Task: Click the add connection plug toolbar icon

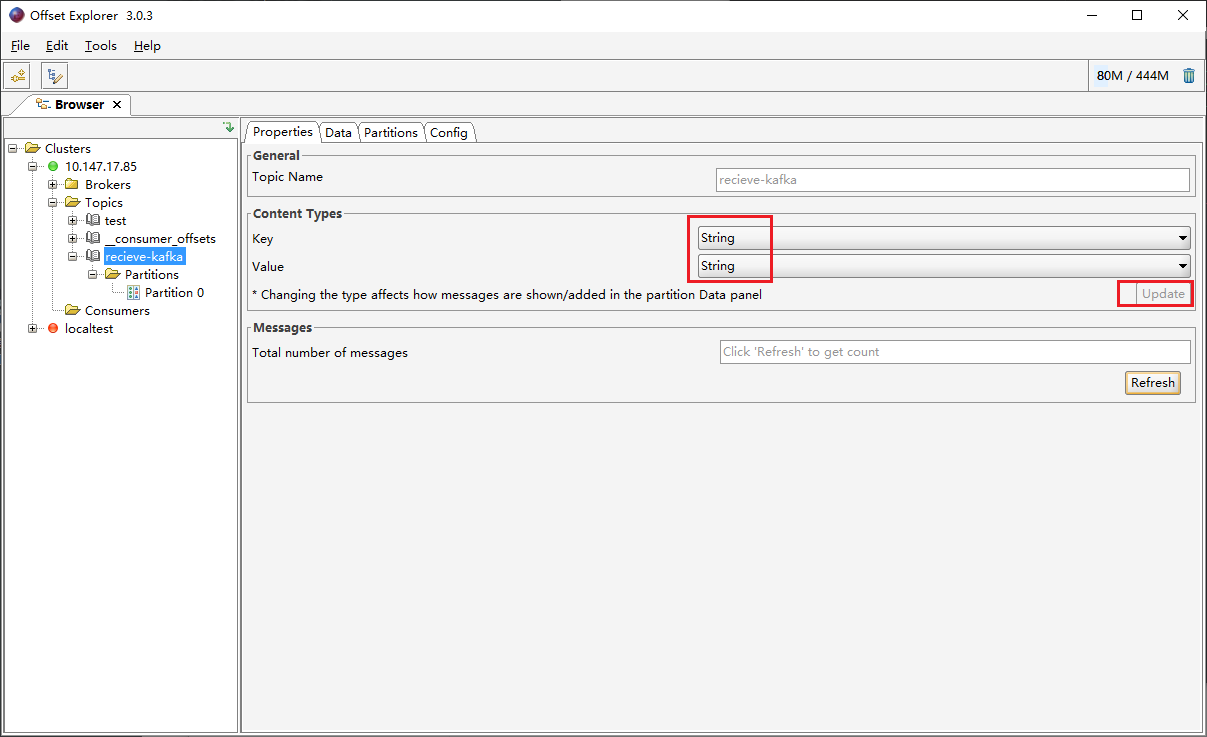Action: click(17, 75)
